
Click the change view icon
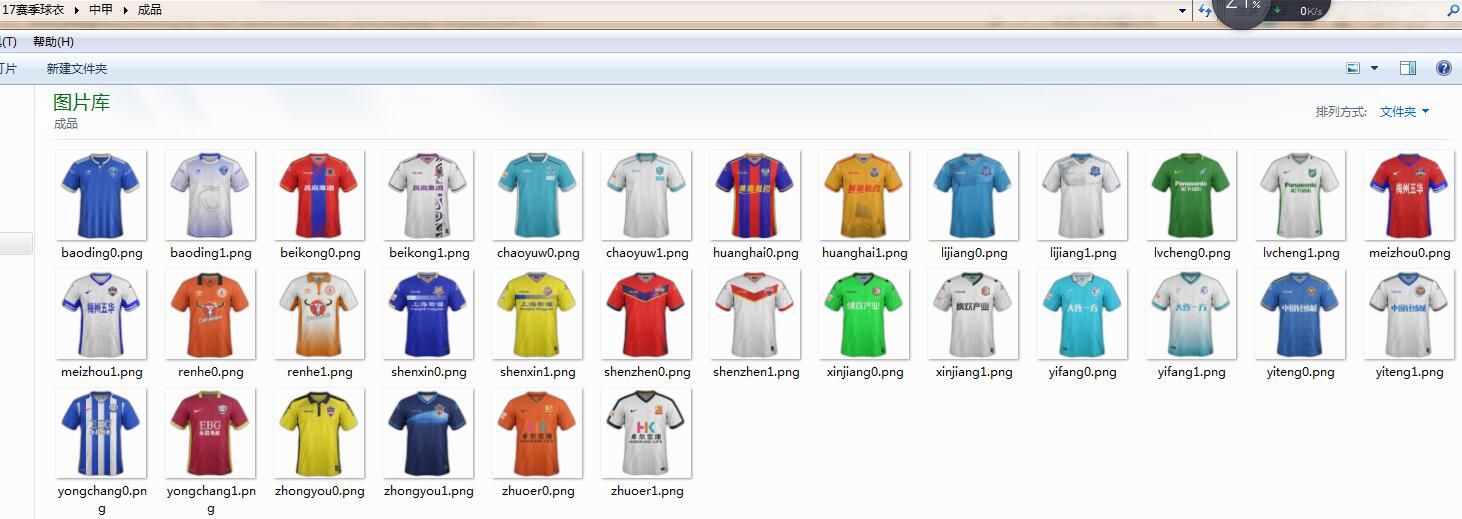pos(1353,68)
